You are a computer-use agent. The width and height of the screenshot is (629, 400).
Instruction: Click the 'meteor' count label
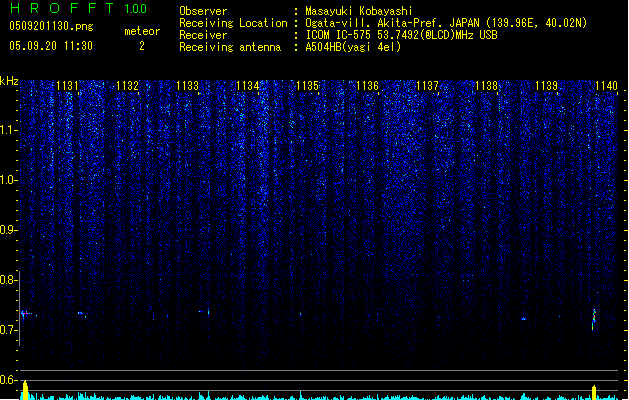142,31
